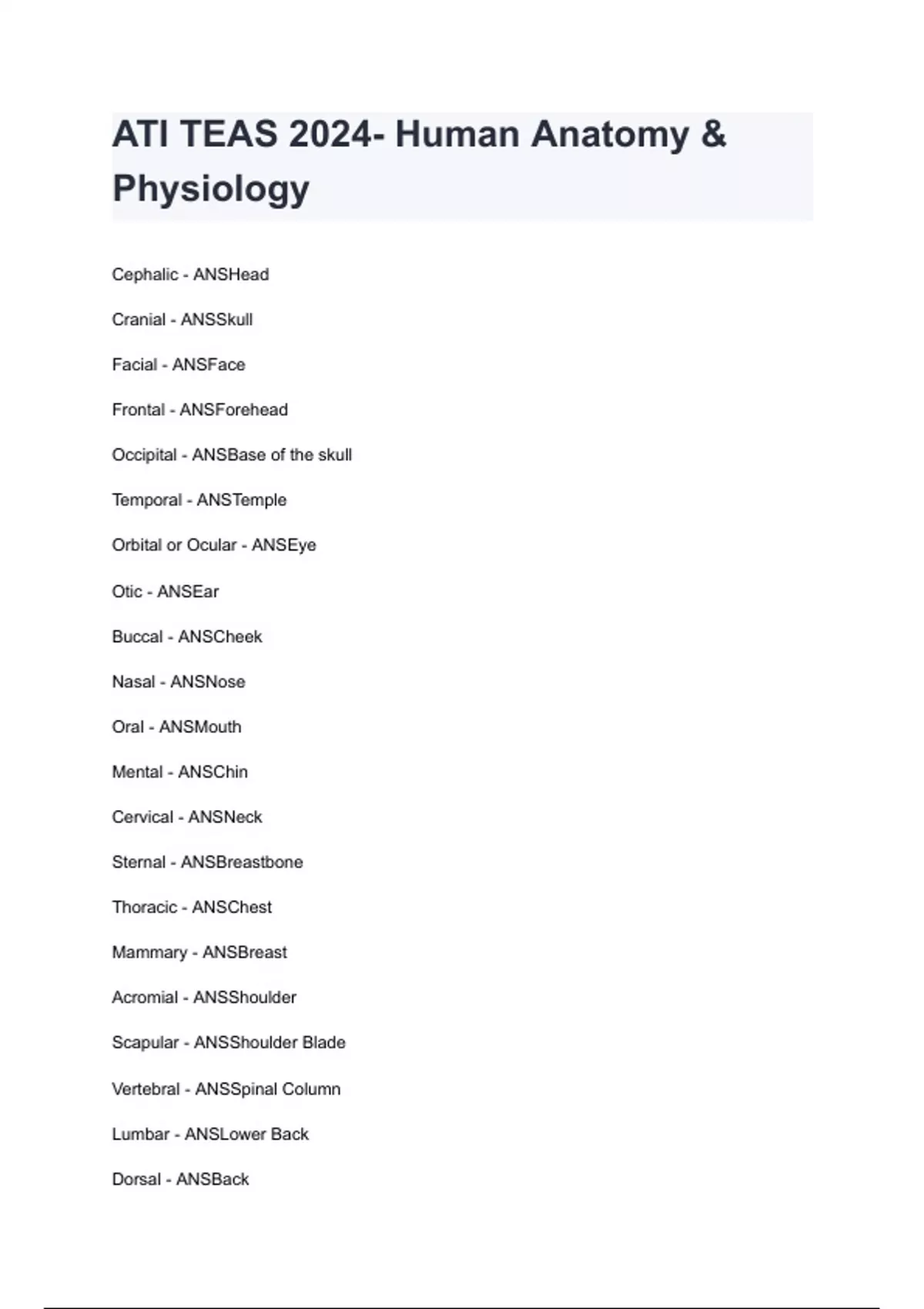924x1309 pixels.
Task: Click the 'Orbital or Ocular - ANSEye' line
Action: 214,545
